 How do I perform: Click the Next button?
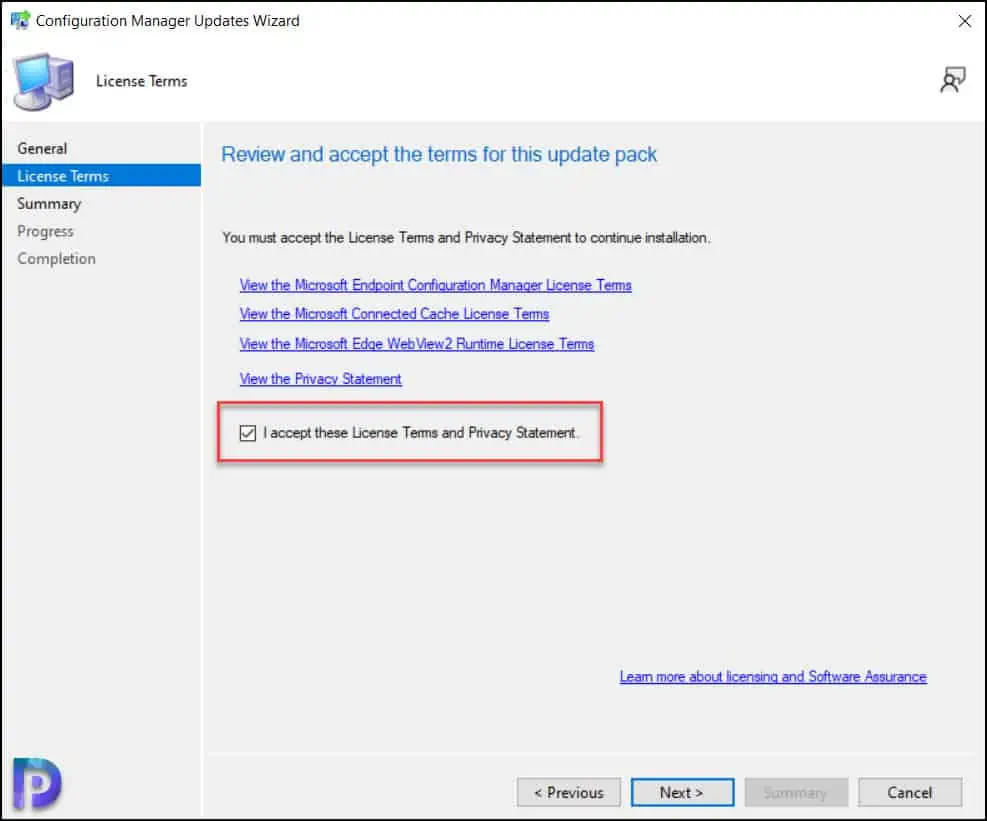click(x=682, y=792)
